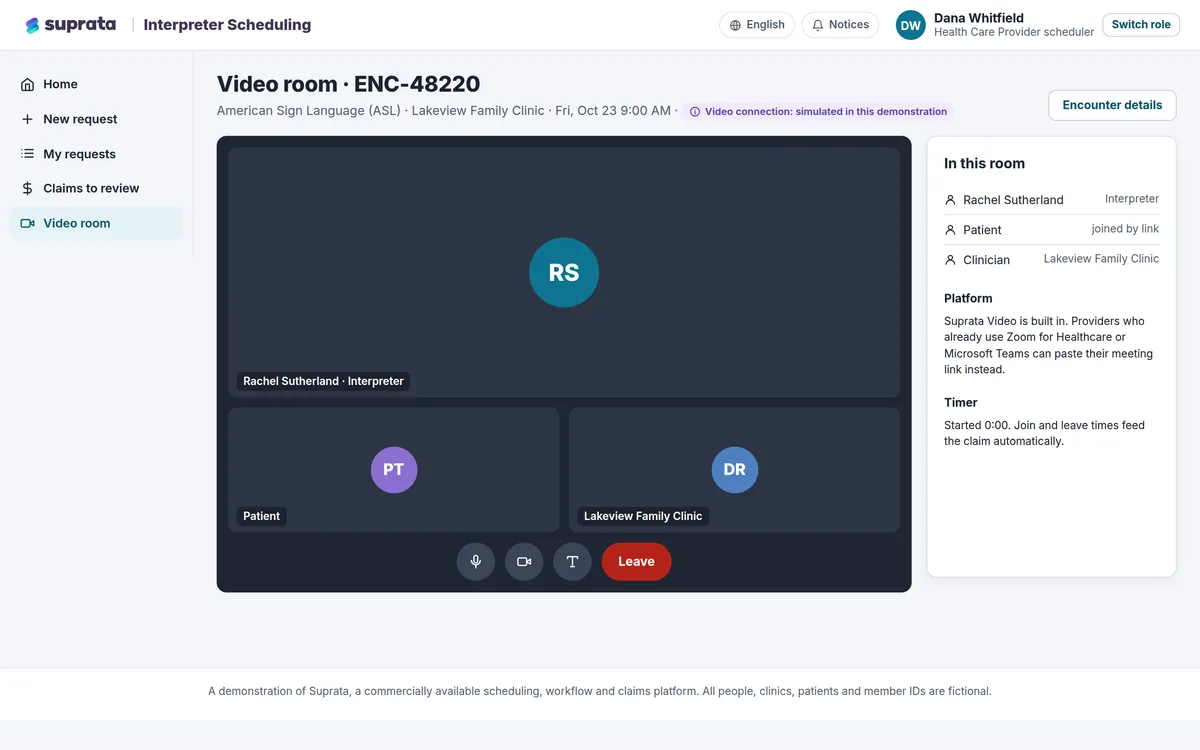
Task: Click Rachel Sutherland's person icon in room list
Action: click(951, 200)
